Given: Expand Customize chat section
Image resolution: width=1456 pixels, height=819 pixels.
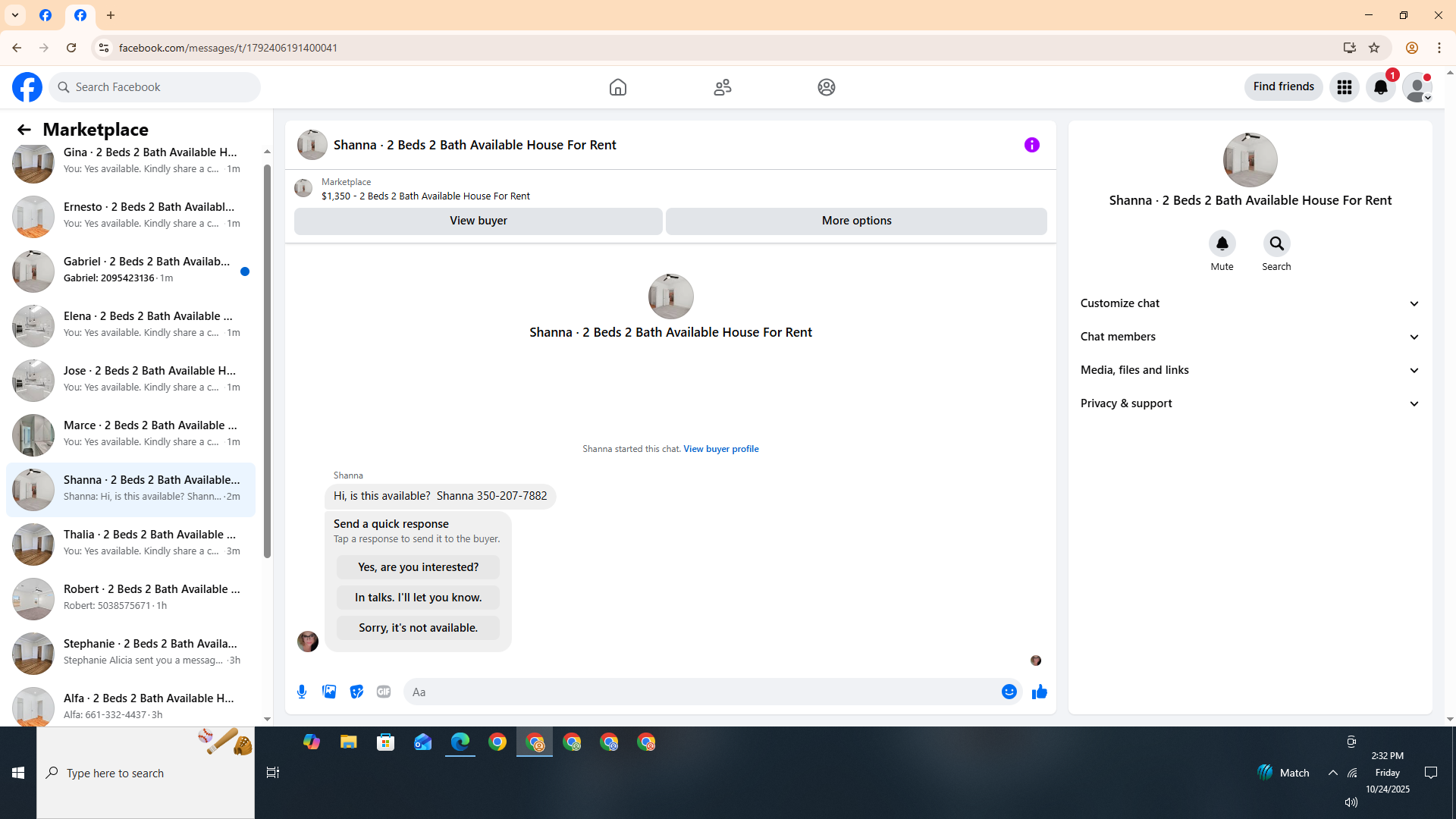Looking at the screenshot, I should (x=1250, y=303).
